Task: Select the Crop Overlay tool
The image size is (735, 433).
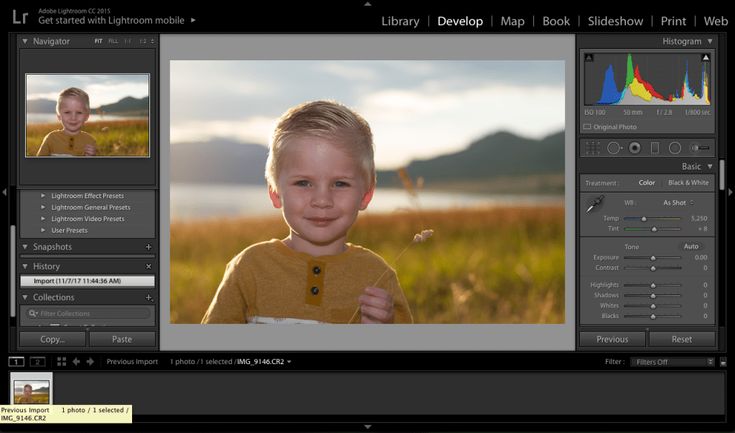Action: [592, 147]
